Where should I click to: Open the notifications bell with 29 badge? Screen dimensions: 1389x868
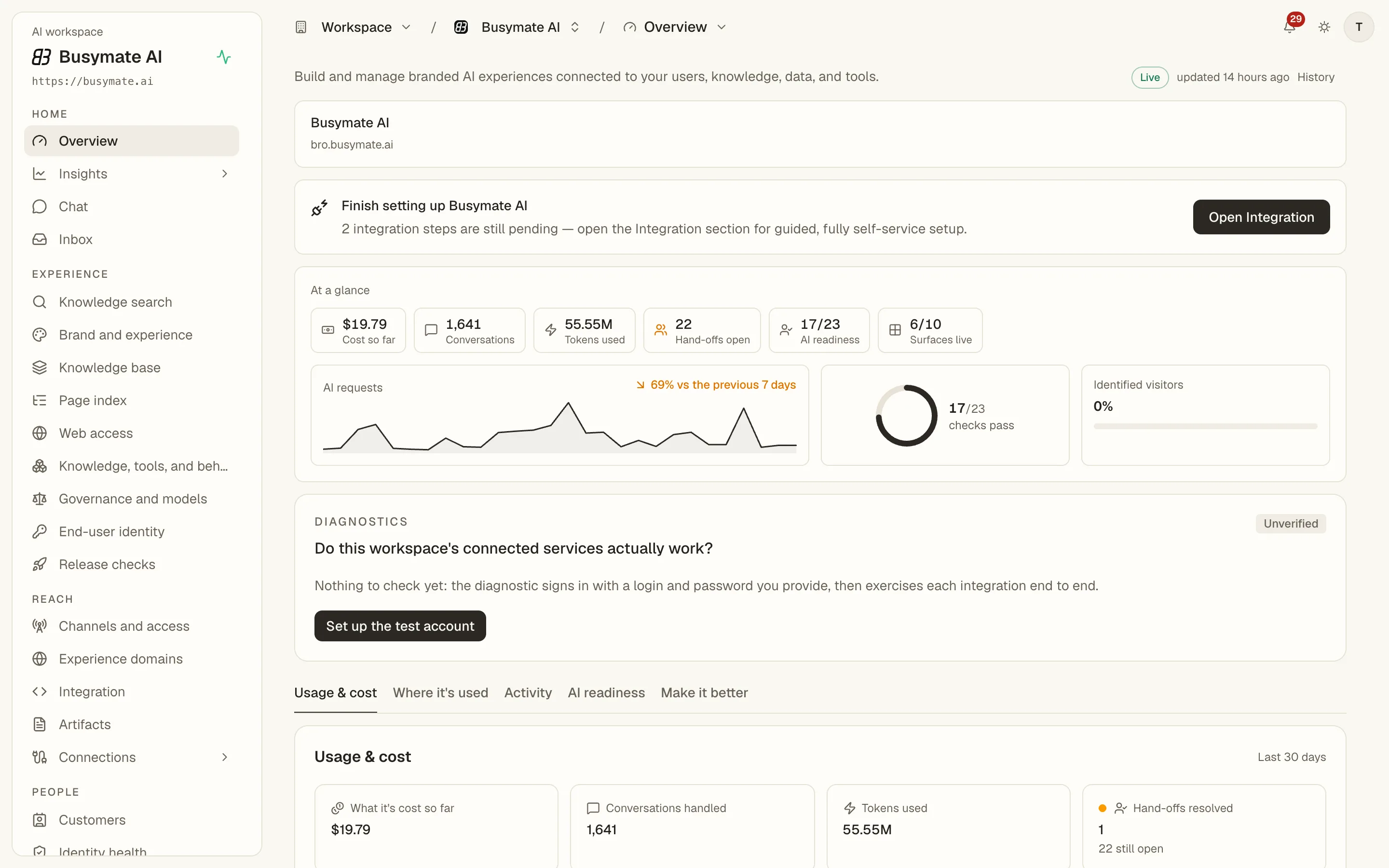click(x=1289, y=27)
